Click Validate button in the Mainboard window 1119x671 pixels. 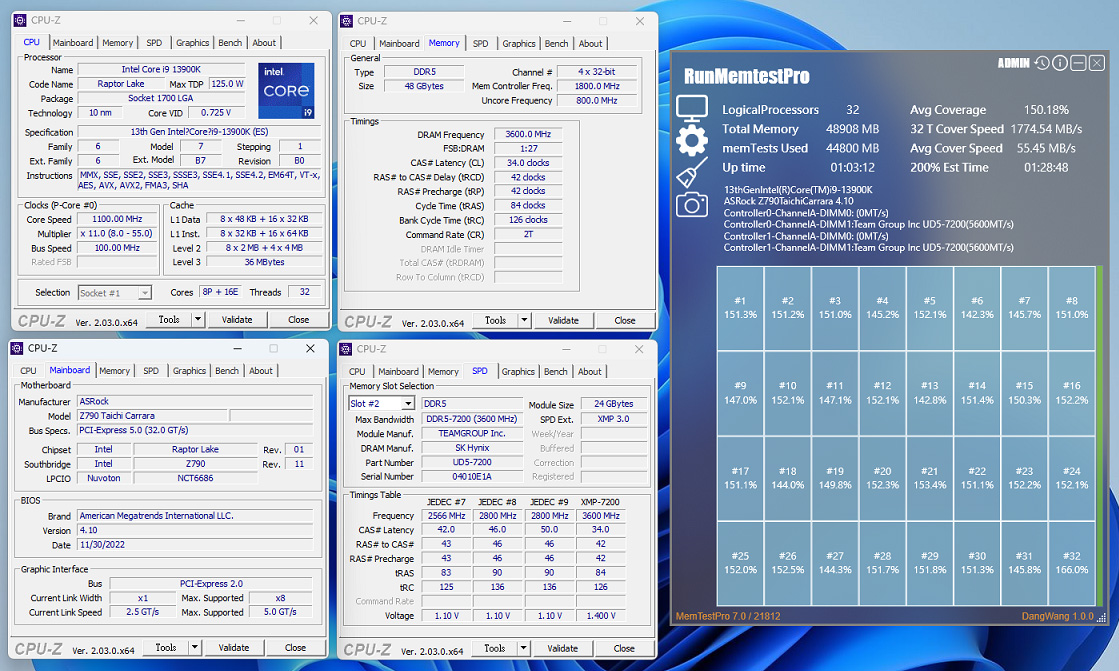point(234,648)
